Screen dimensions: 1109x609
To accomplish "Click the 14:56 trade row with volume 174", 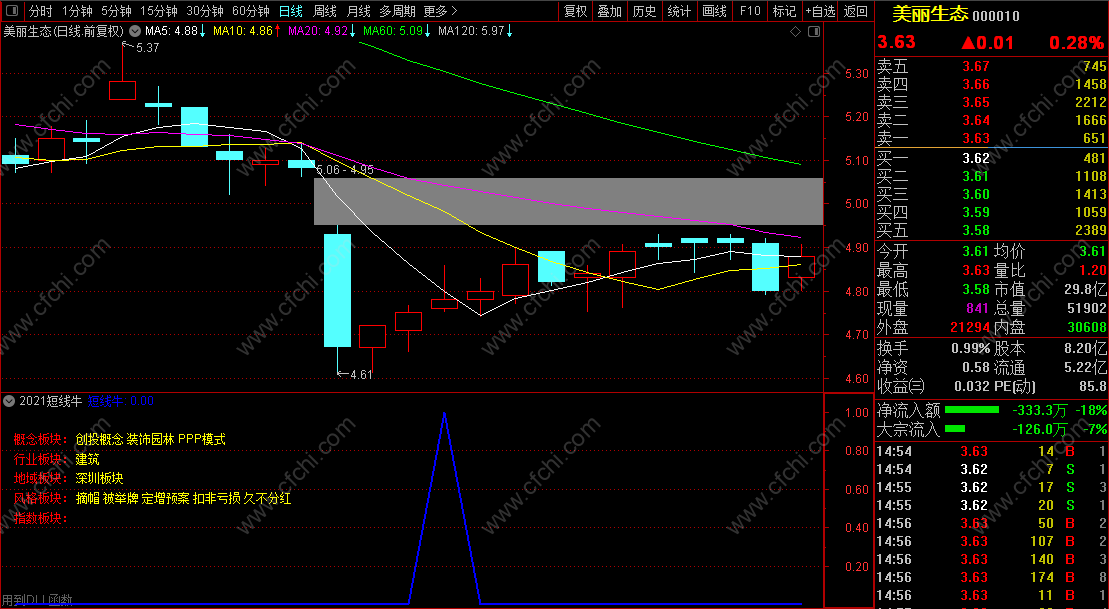I will click(x=992, y=577).
